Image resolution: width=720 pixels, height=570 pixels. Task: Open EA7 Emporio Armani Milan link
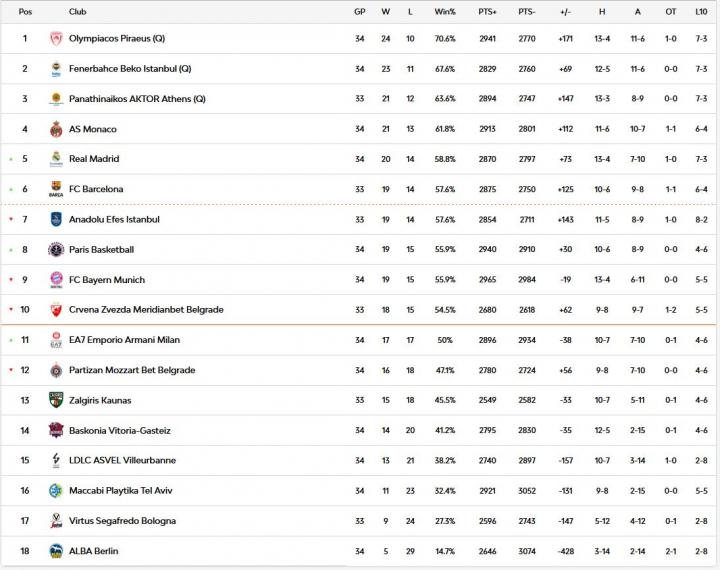coord(124,340)
